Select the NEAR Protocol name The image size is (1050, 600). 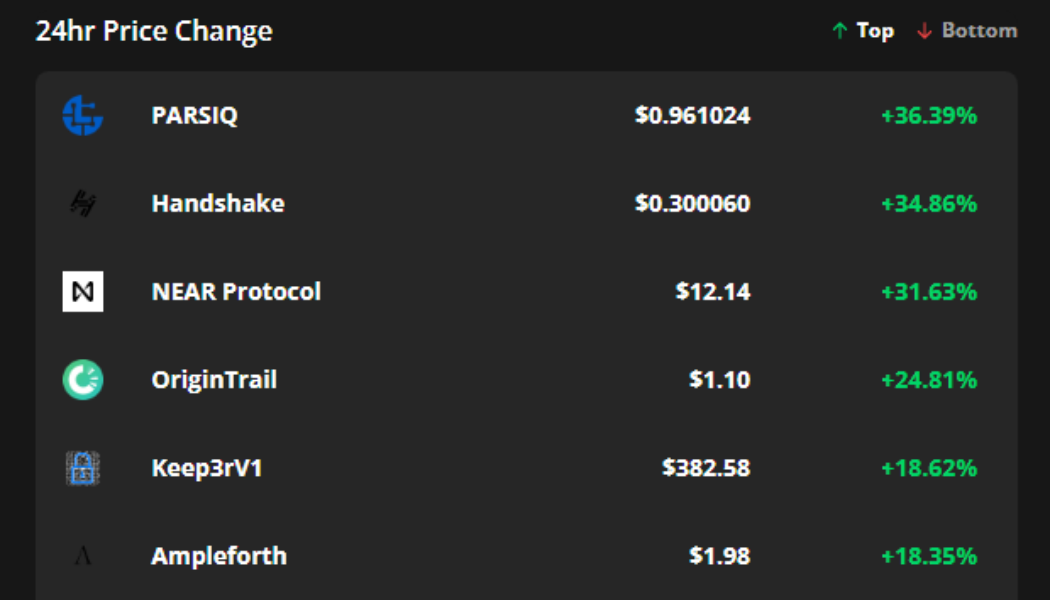click(236, 292)
